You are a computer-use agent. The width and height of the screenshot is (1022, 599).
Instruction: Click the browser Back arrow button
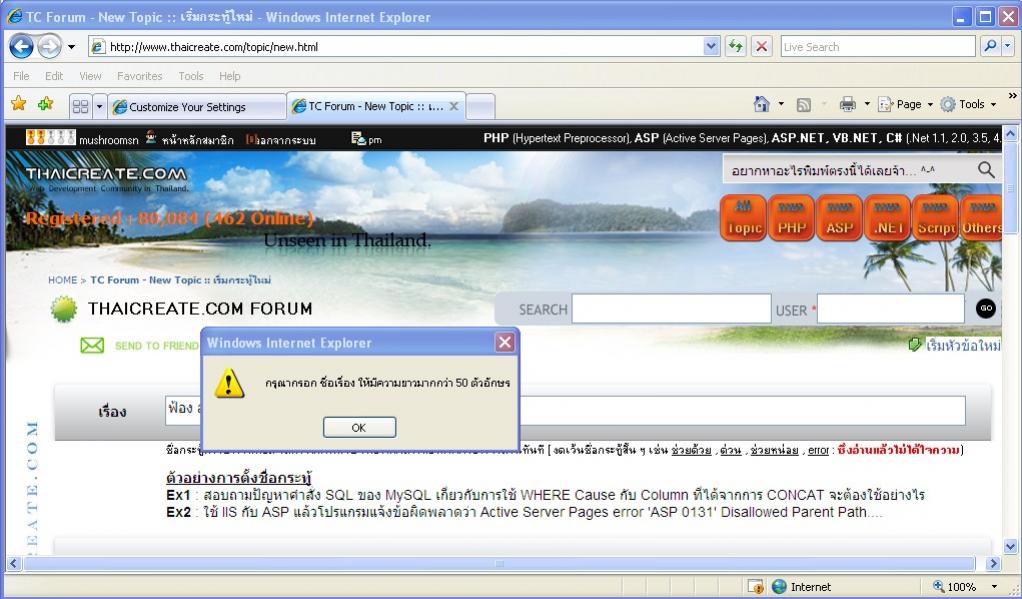(x=22, y=46)
